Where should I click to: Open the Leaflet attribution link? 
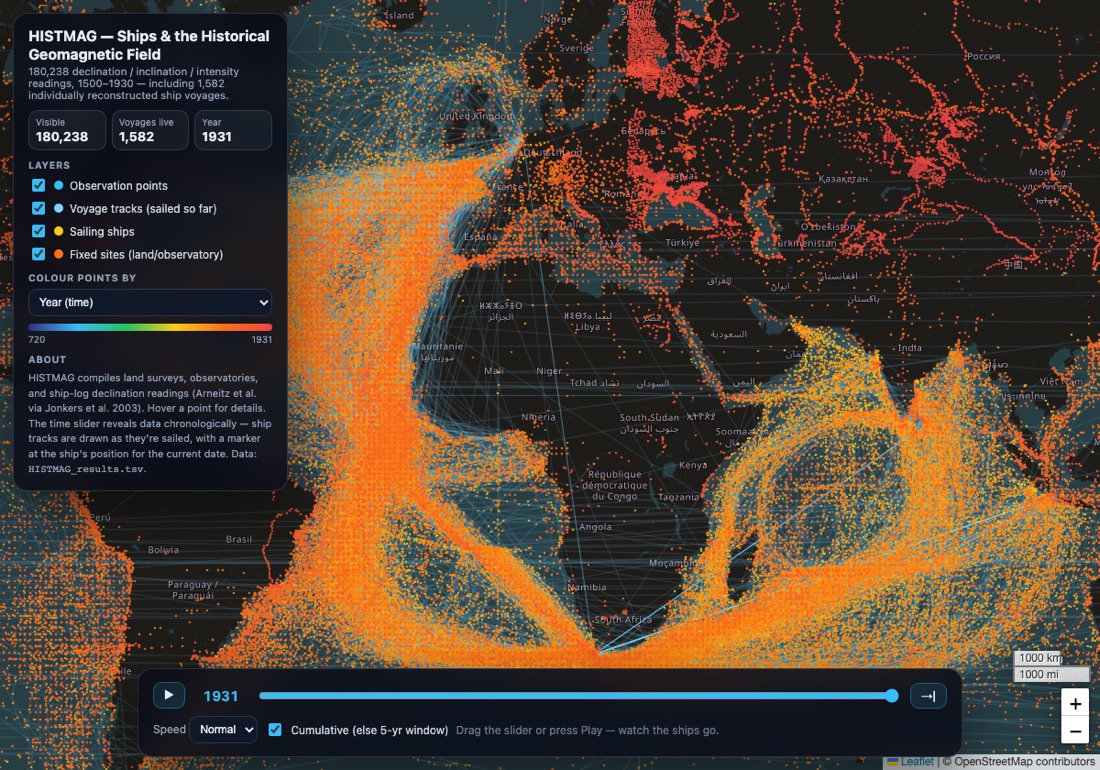coord(917,762)
